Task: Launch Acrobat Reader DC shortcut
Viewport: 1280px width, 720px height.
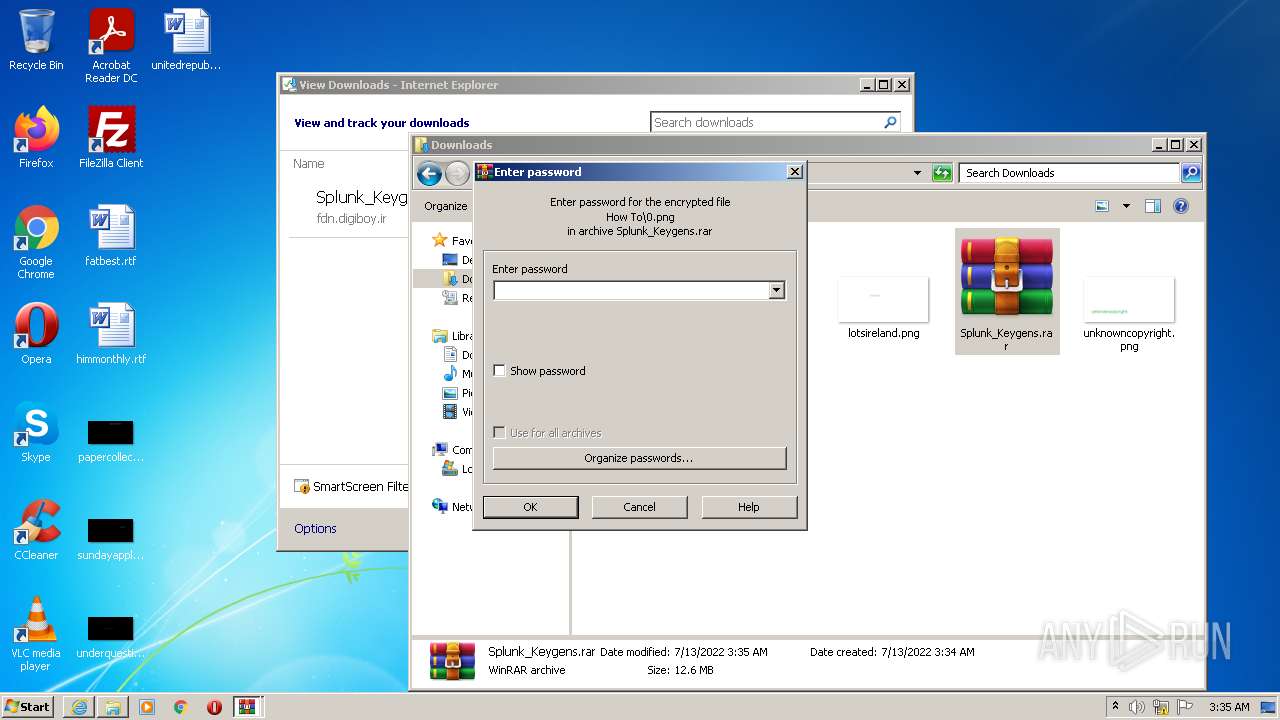Action: pyautogui.click(x=111, y=46)
